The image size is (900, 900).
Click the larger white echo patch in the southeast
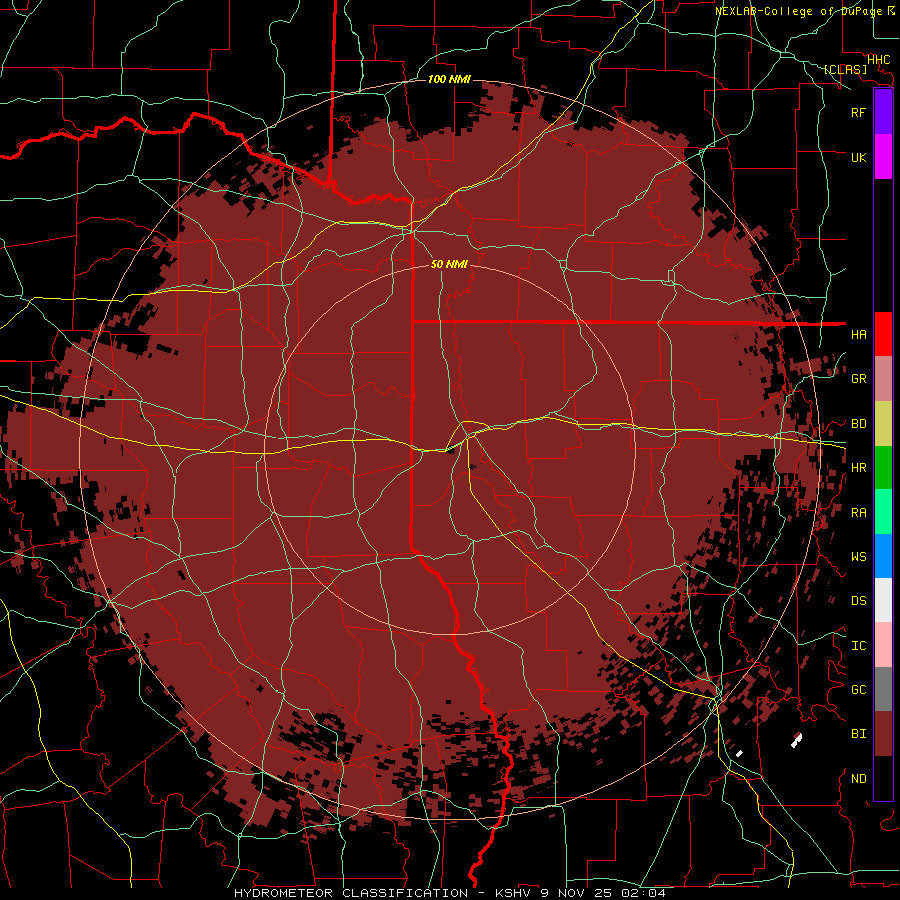(x=796, y=740)
